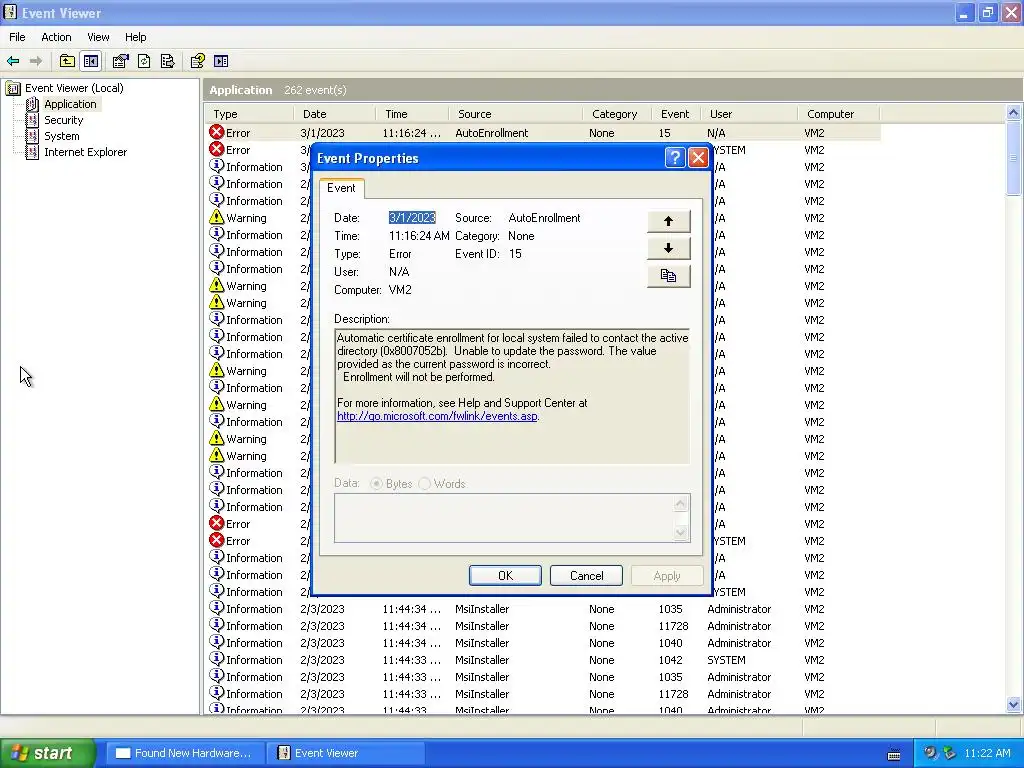
Task: Click the Security log icon in the tree
Action: pyautogui.click(x=32, y=120)
